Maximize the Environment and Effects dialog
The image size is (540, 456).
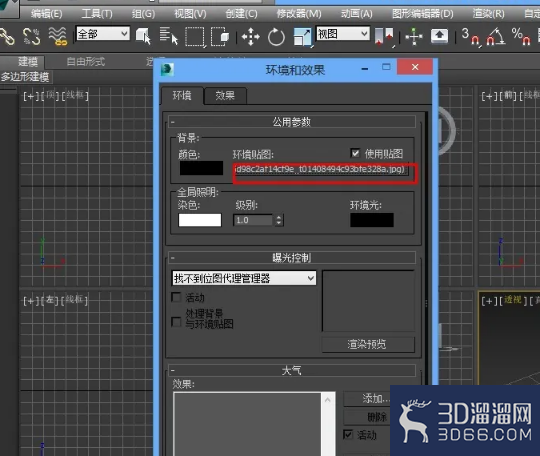pyautogui.click(x=386, y=67)
